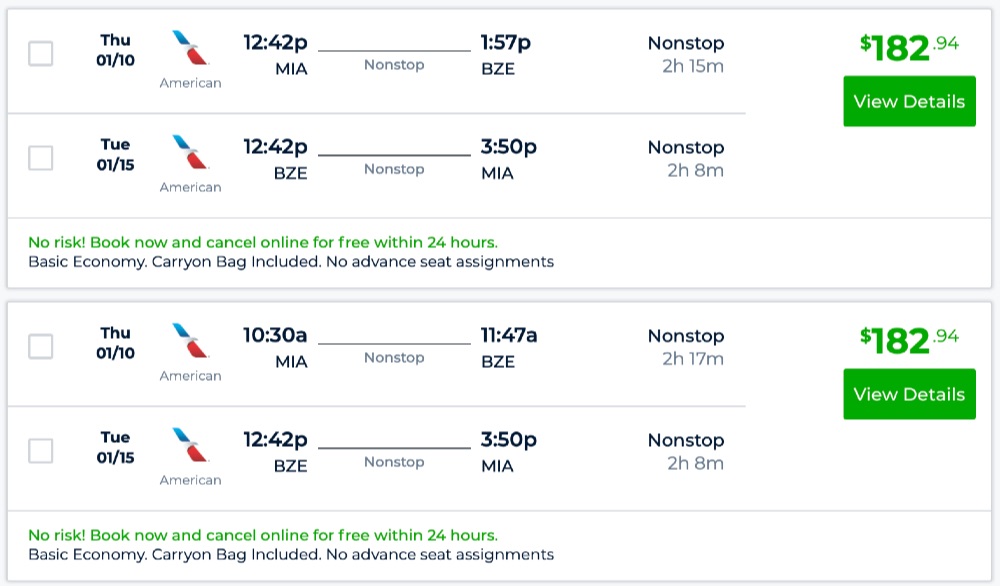This screenshot has width=1000, height=586.
Task: Click the Basic Economy fare note in the first card
Action: coord(291,262)
